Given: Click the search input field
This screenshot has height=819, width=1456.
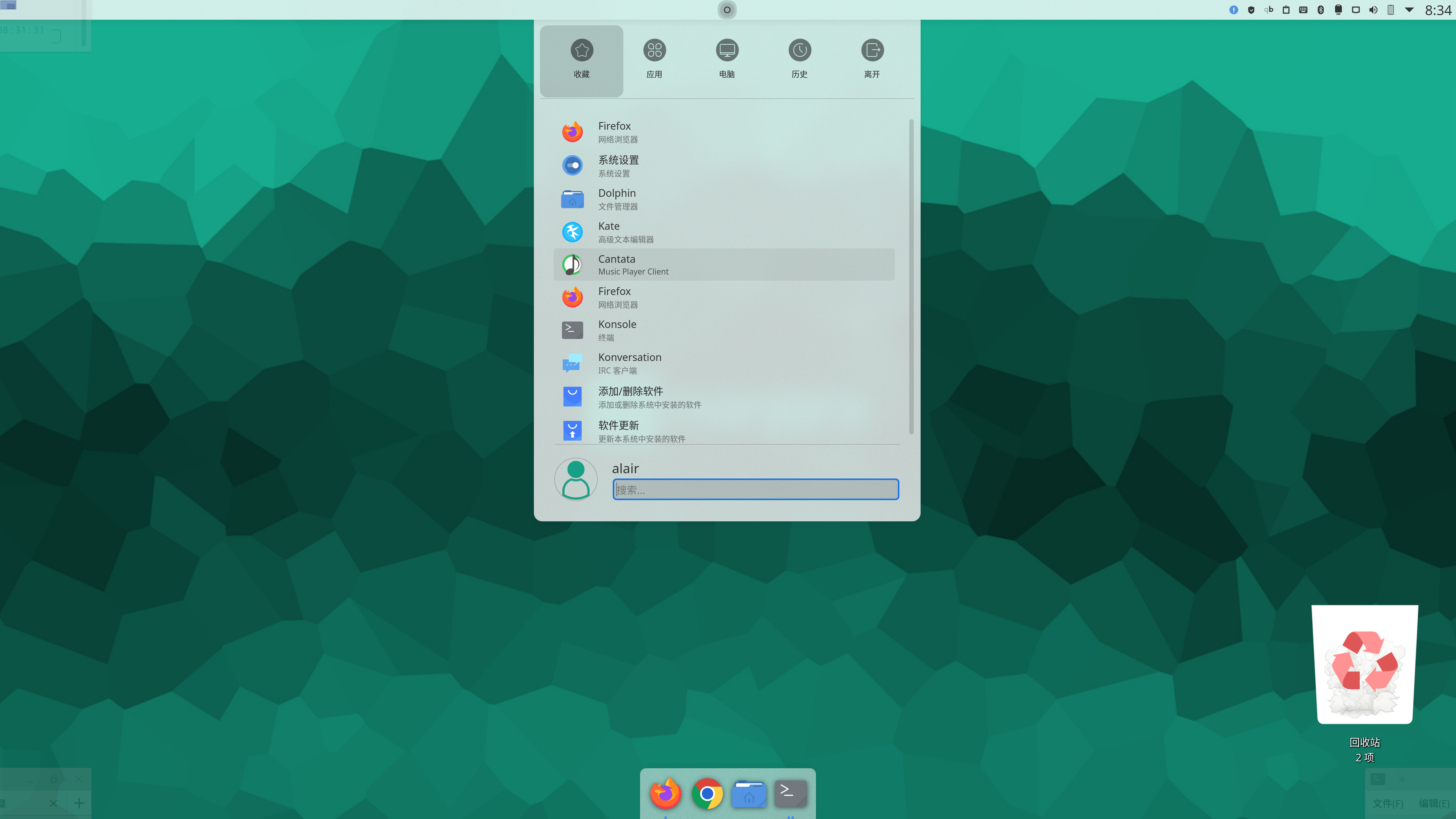Looking at the screenshot, I should pyautogui.click(x=755, y=490).
